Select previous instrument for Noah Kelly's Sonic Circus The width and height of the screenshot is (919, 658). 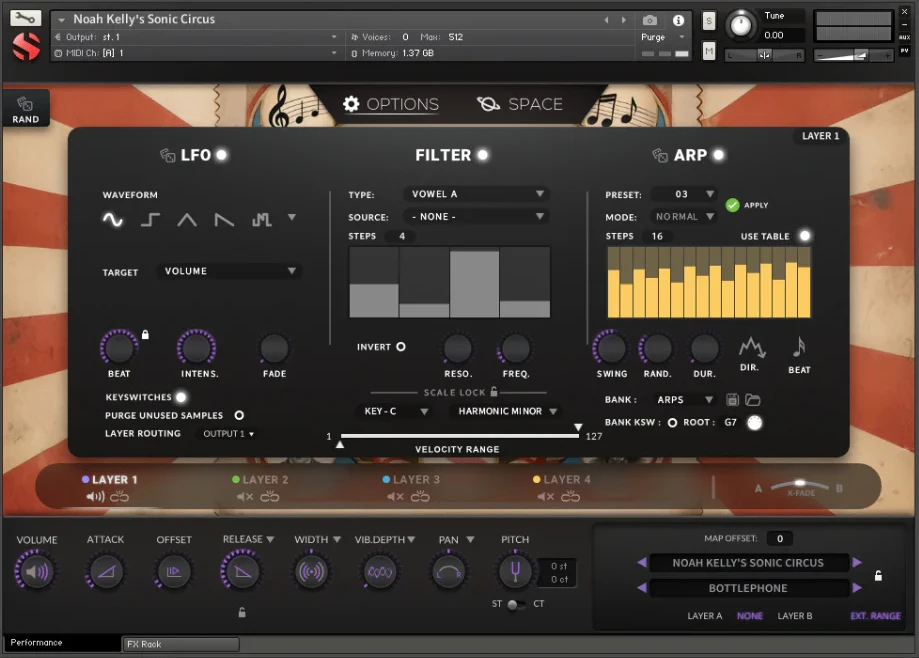coord(642,562)
